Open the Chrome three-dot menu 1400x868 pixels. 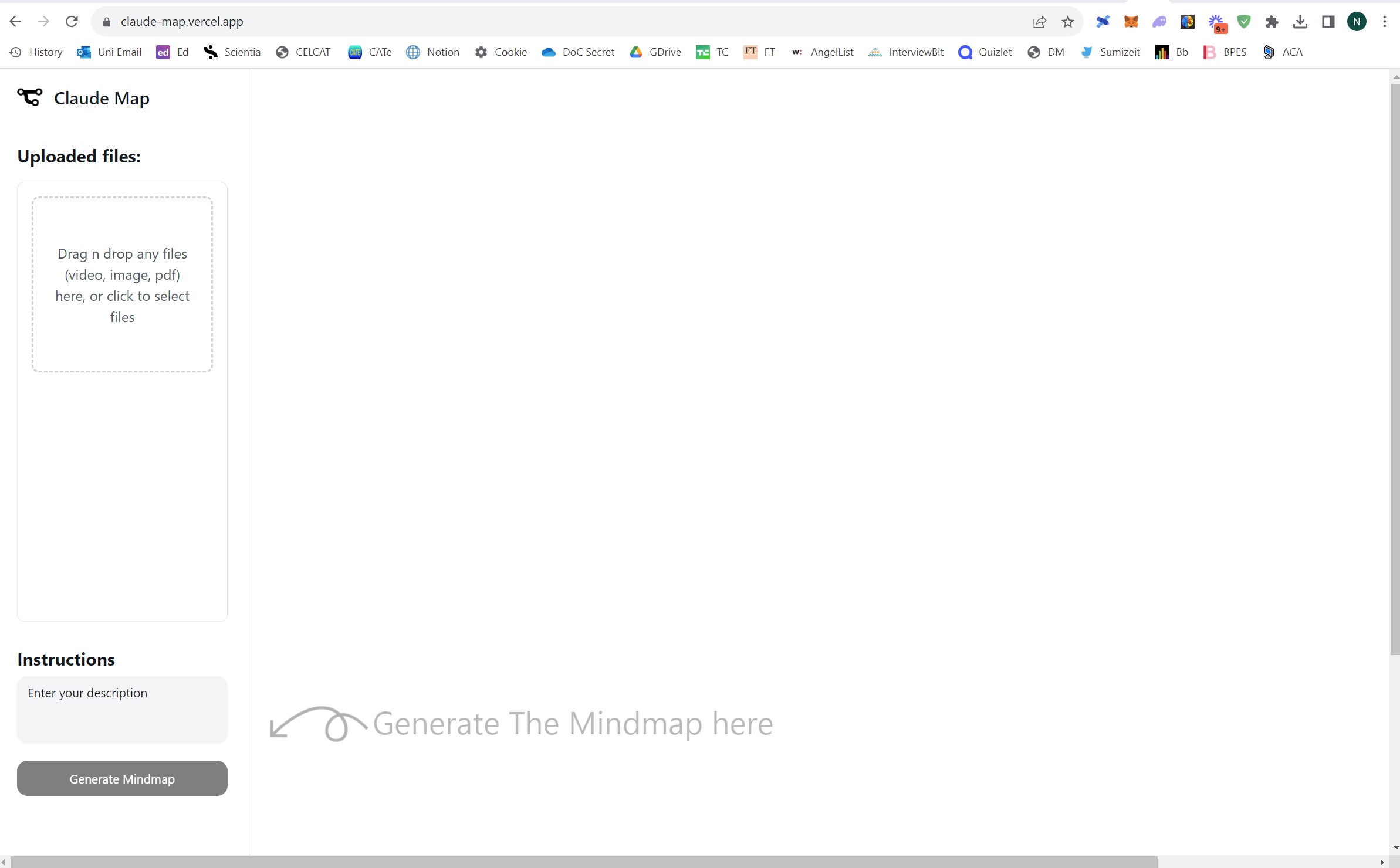pyautogui.click(x=1384, y=22)
